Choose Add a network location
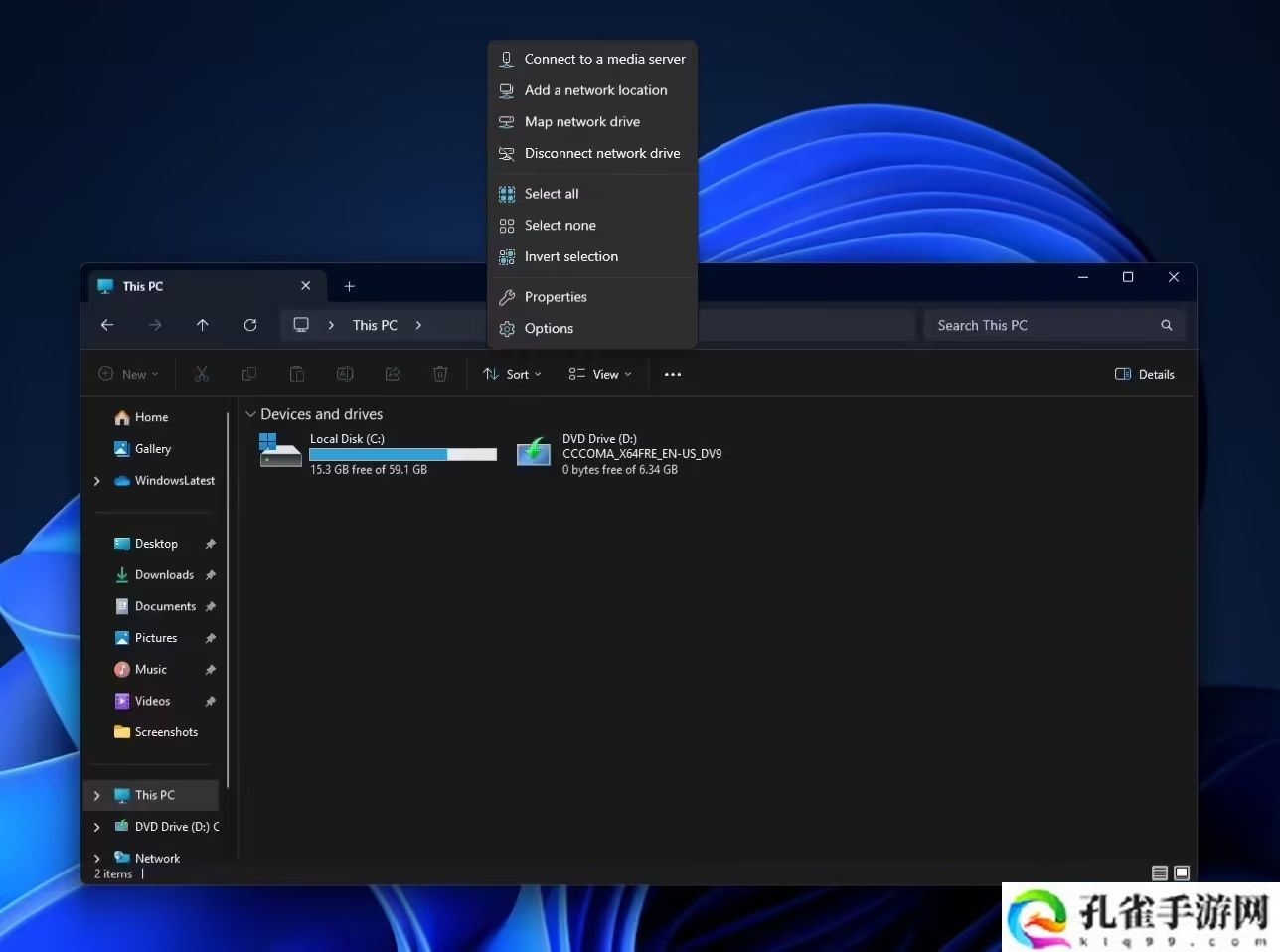Viewport: 1280px width, 952px height. (592, 90)
